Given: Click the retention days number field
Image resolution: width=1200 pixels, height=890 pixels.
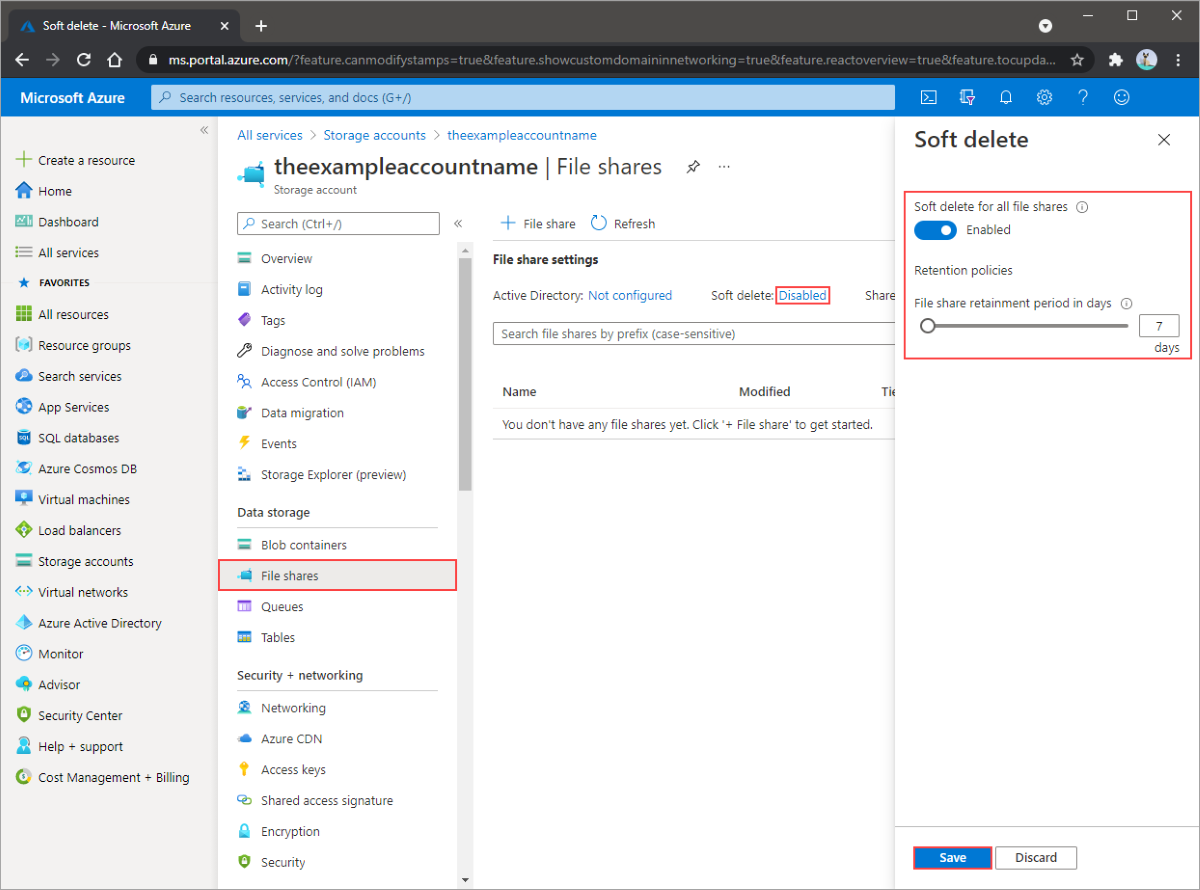Looking at the screenshot, I should (x=1158, y=325).
